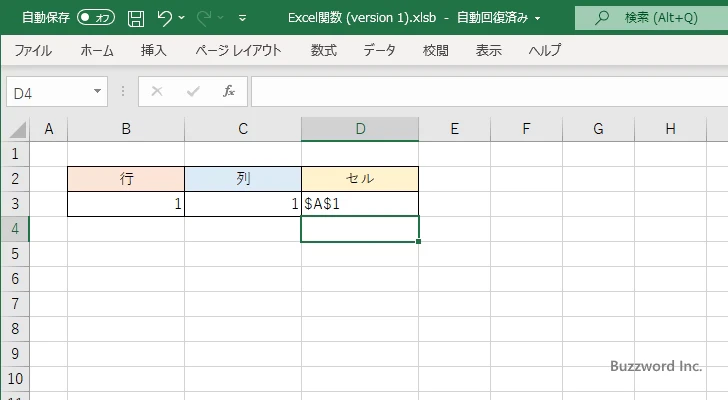Click the 列 header cell C2

coord(243,179)
